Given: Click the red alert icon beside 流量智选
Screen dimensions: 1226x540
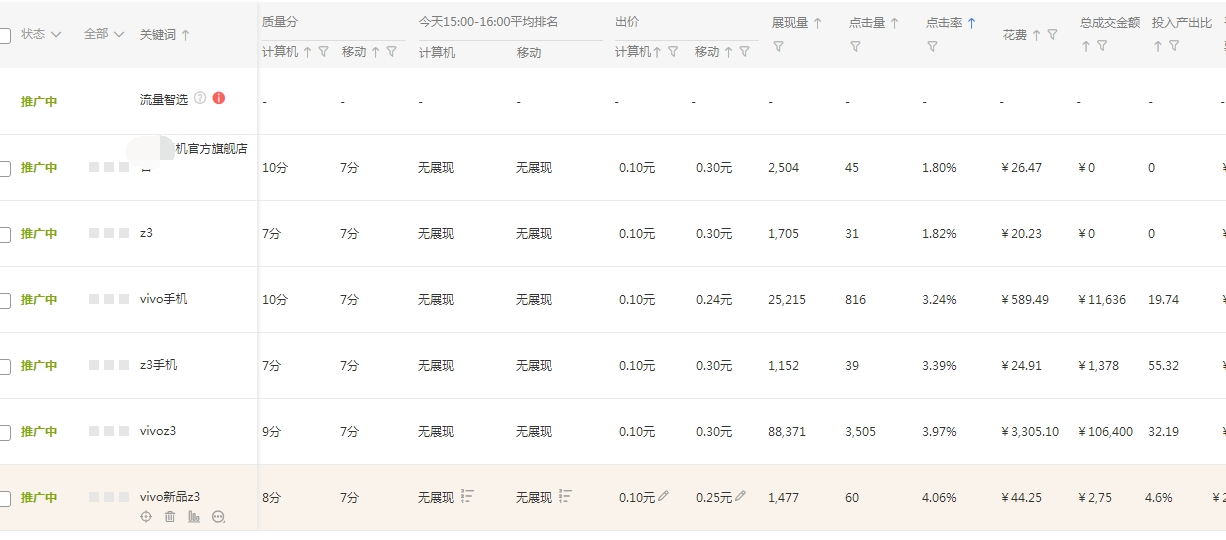Looking at the screenshot, I should point(219,98).
